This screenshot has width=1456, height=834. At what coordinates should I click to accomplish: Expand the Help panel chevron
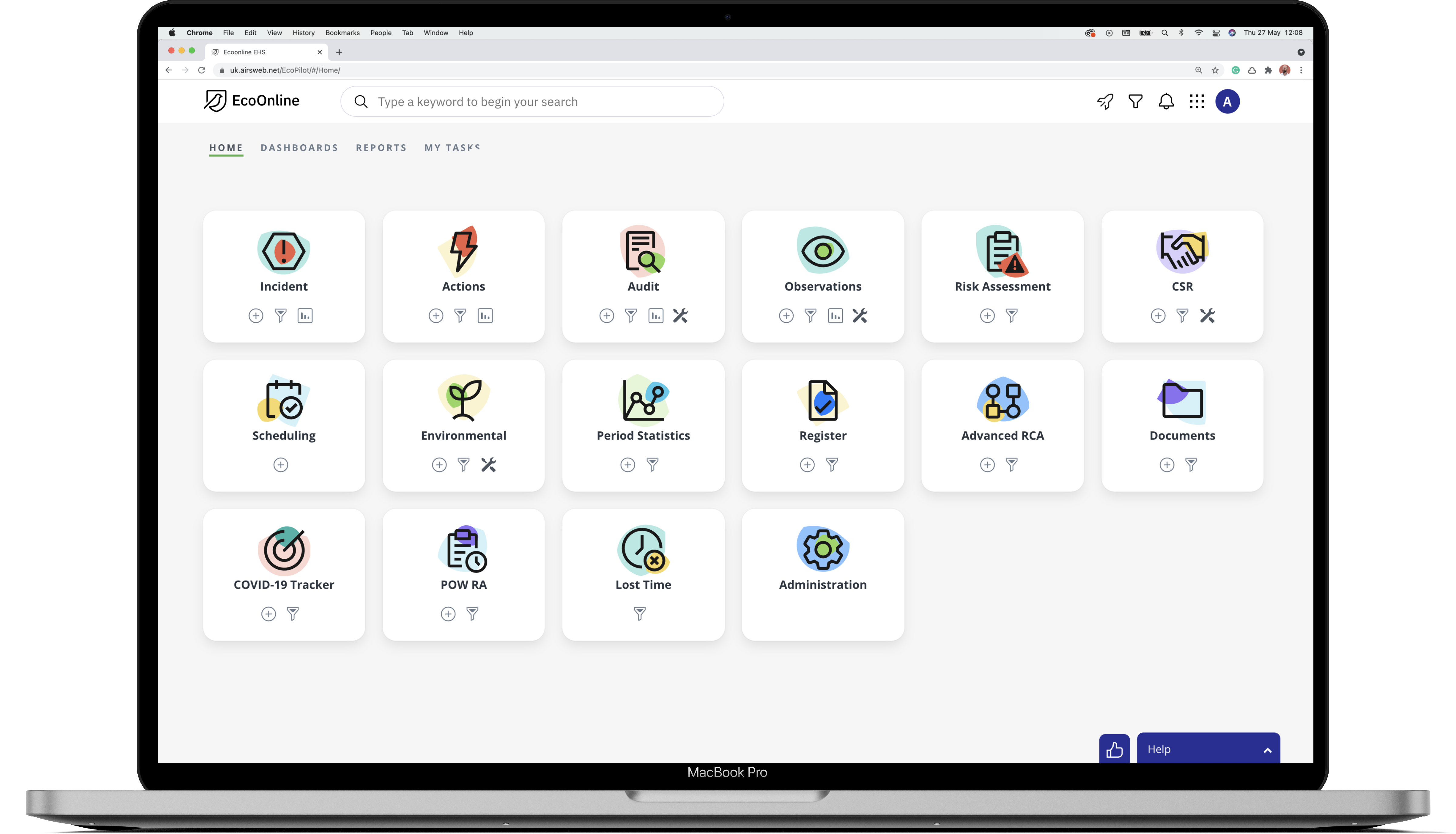[1267, 750]
